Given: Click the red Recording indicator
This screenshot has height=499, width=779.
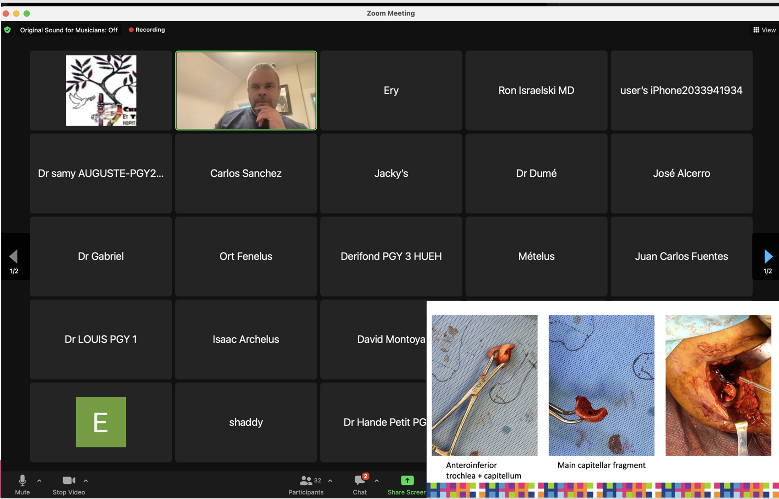Looking at the screenshot, I should (x=147, y=30).
